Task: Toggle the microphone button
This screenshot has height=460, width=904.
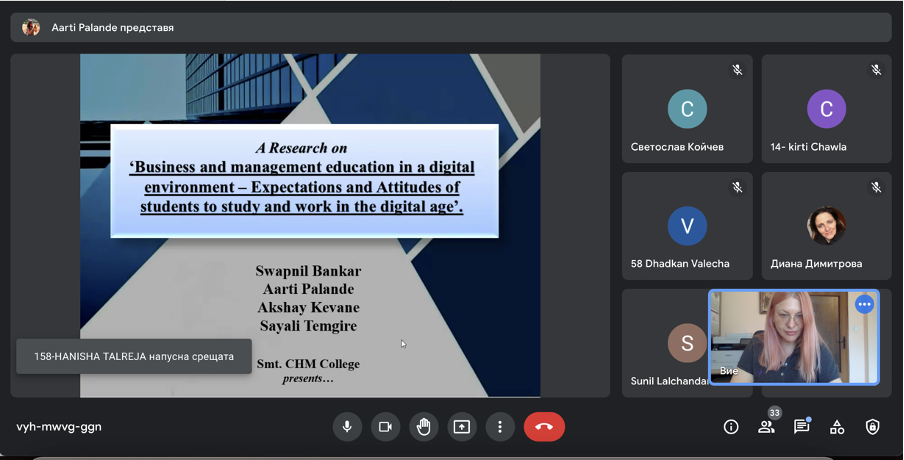Action: point(347,427)
